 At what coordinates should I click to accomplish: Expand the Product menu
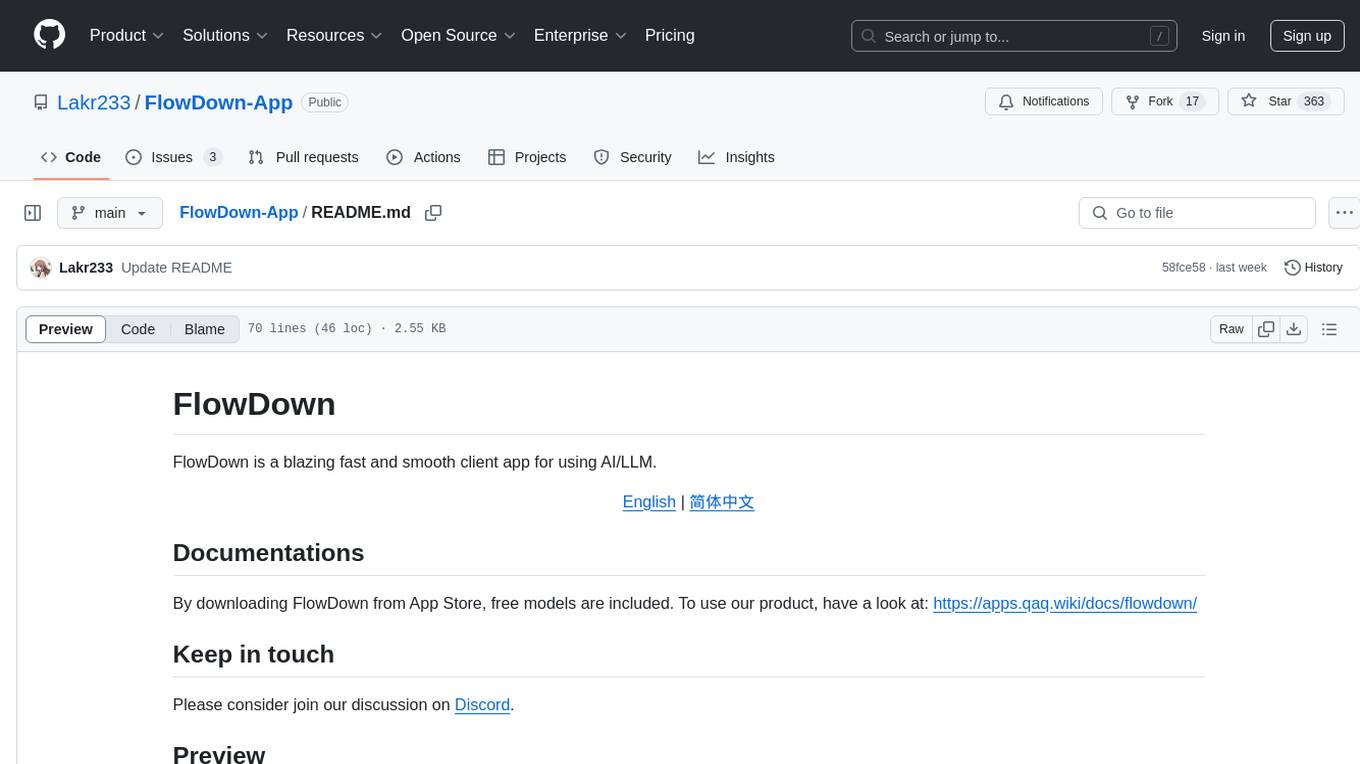(x=127, y=35)
